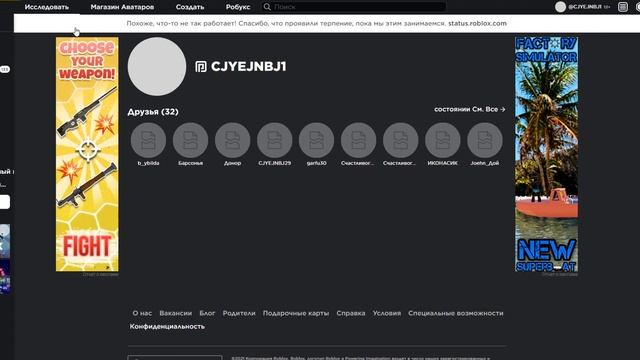
Task: Click the Premium badge icon beside CJYEJNBJ1
Action: pyautogui.click(x=201, y=67)
